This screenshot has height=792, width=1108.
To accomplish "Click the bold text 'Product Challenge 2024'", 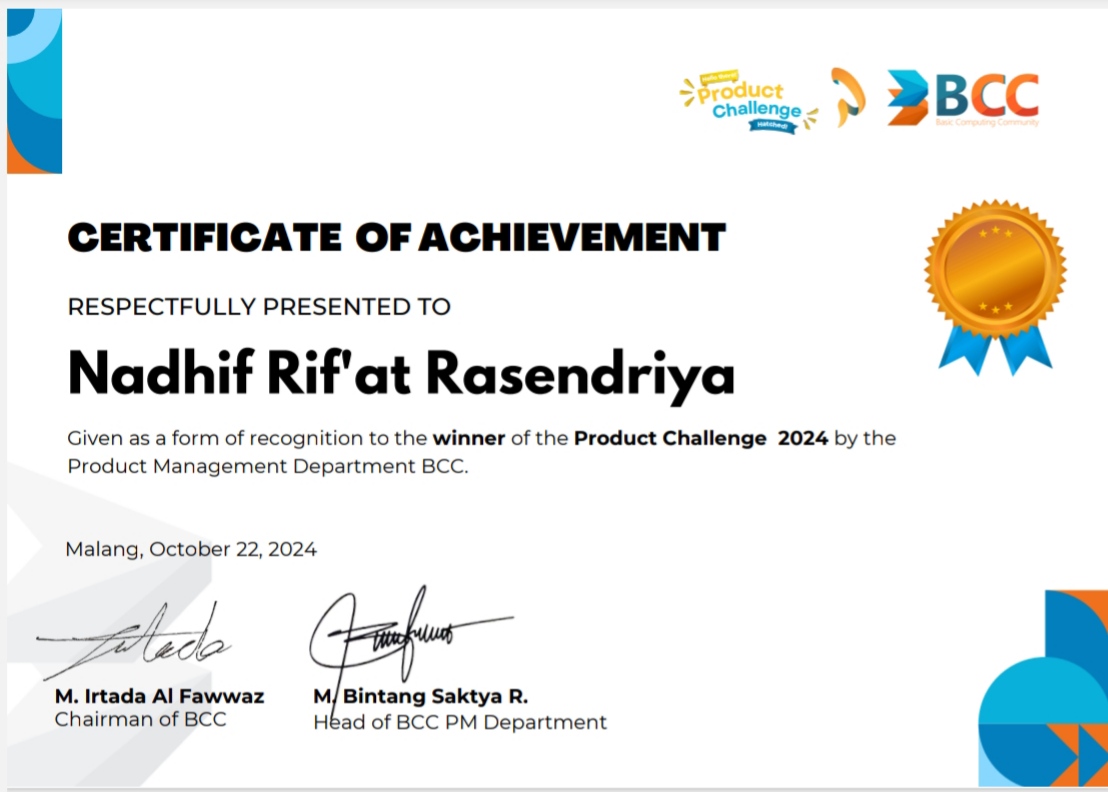I will (x=701, y=438).
